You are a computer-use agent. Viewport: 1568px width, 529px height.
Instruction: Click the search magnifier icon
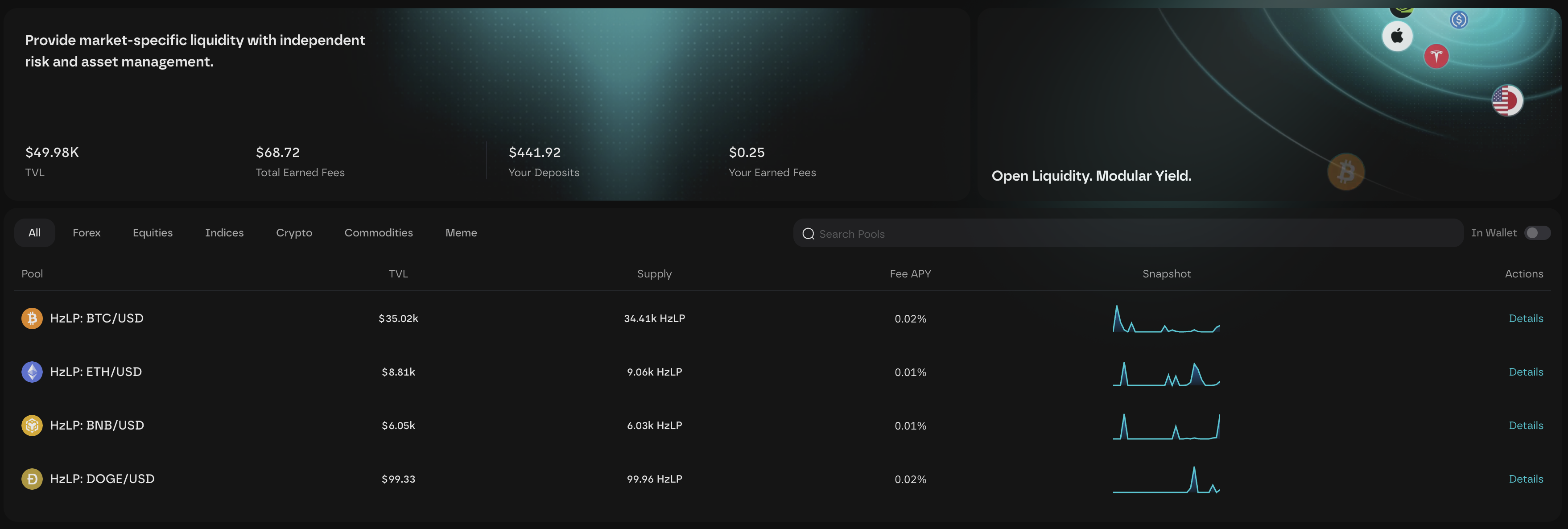click(x=808, y=234)
